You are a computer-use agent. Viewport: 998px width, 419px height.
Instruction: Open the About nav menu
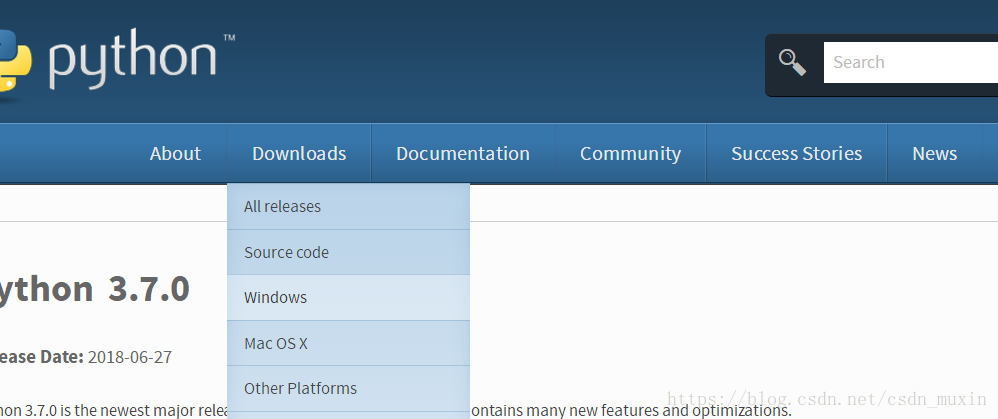[176, 153]
